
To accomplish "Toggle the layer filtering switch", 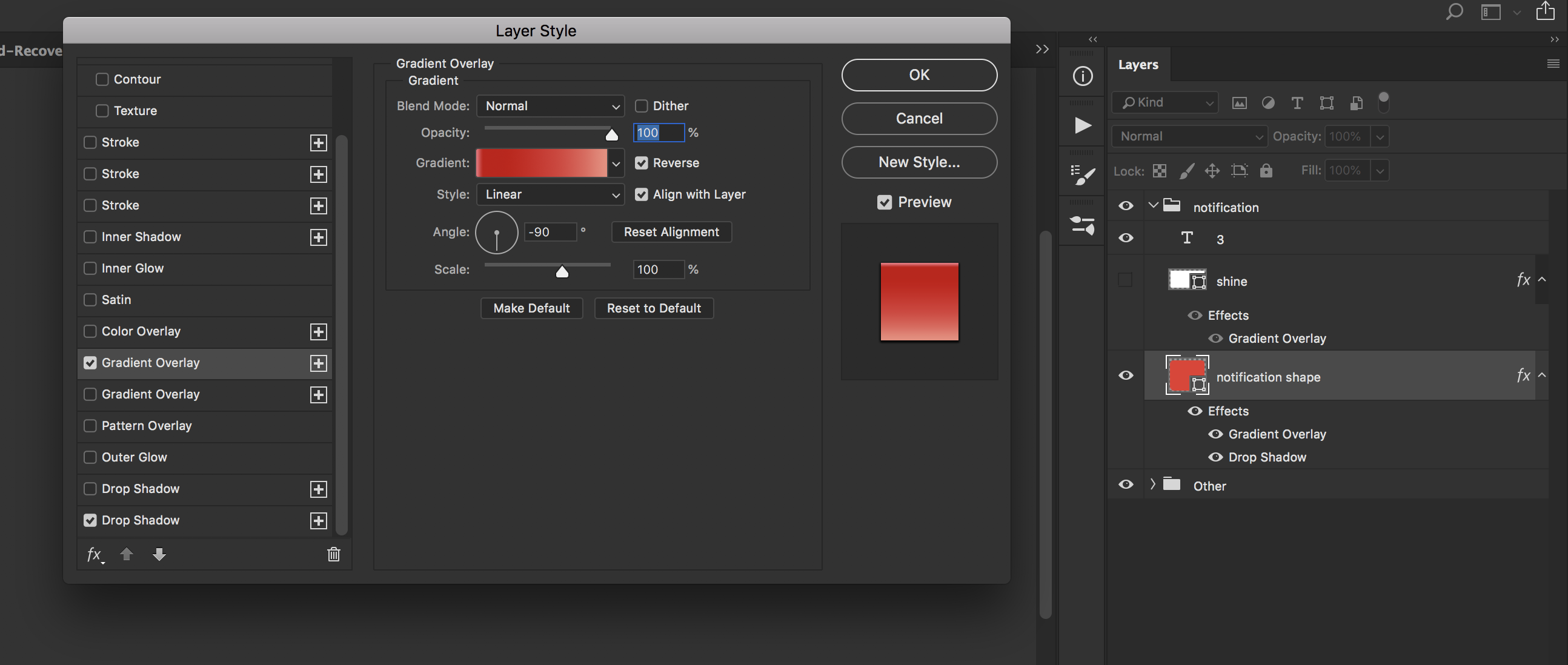I will coord(1384,102).
